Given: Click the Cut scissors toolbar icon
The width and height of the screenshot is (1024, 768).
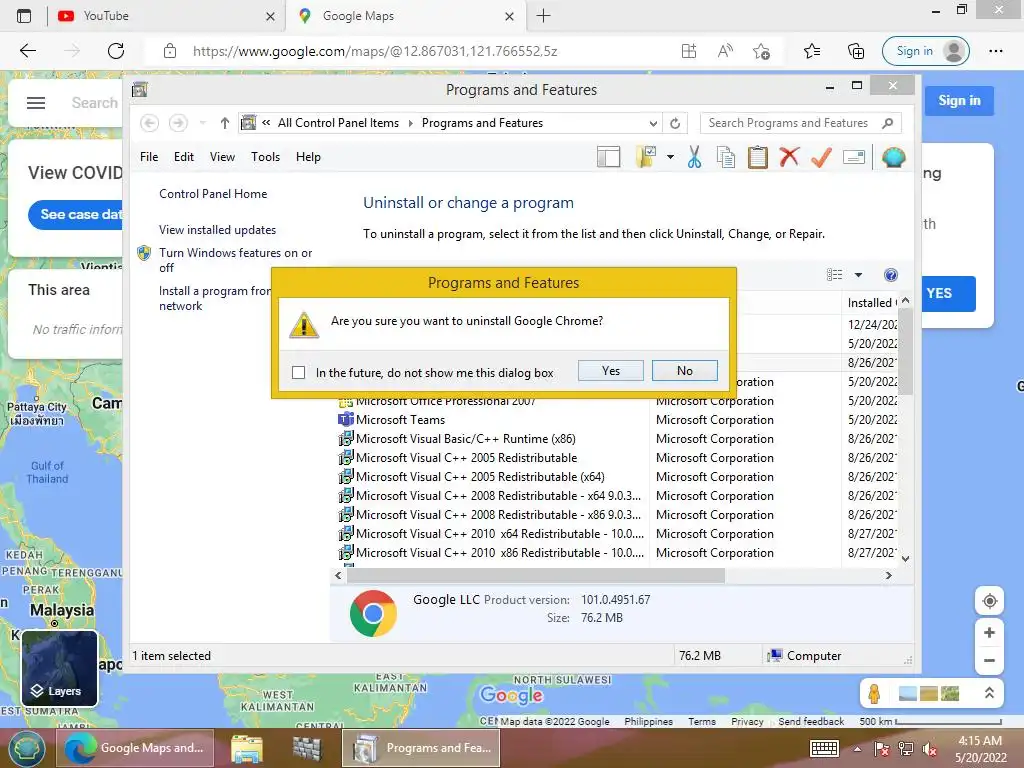Looking at the screenshot, I should 694,157.
